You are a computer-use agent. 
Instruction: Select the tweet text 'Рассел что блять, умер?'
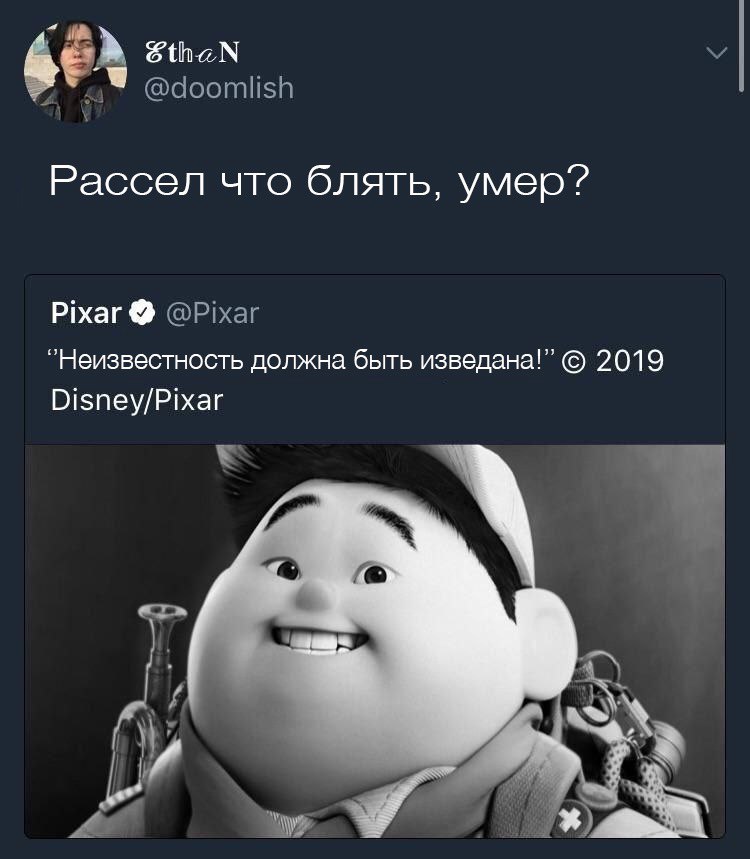(319, 182)
